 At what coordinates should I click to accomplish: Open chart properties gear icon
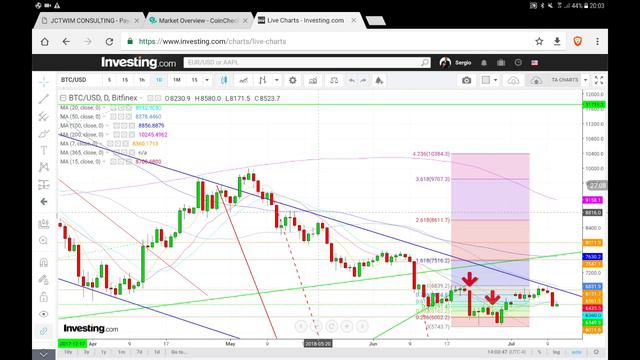pos(293,80)
